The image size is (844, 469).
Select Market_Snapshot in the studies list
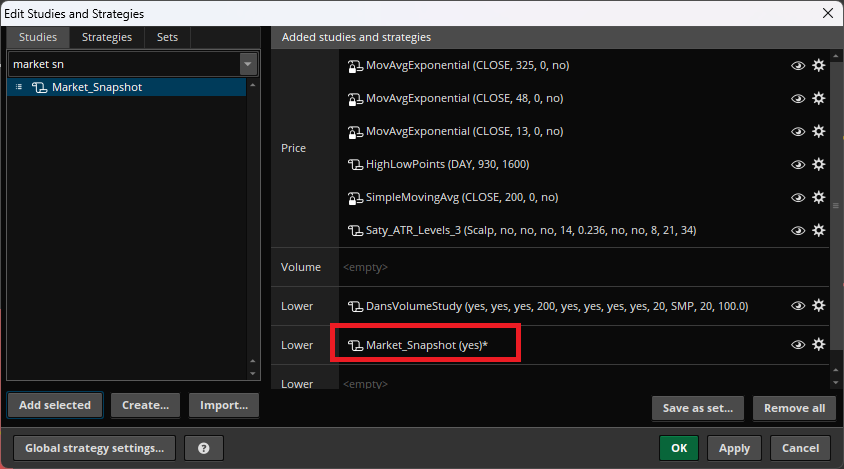pyautogui.click(x=96, y=87)
